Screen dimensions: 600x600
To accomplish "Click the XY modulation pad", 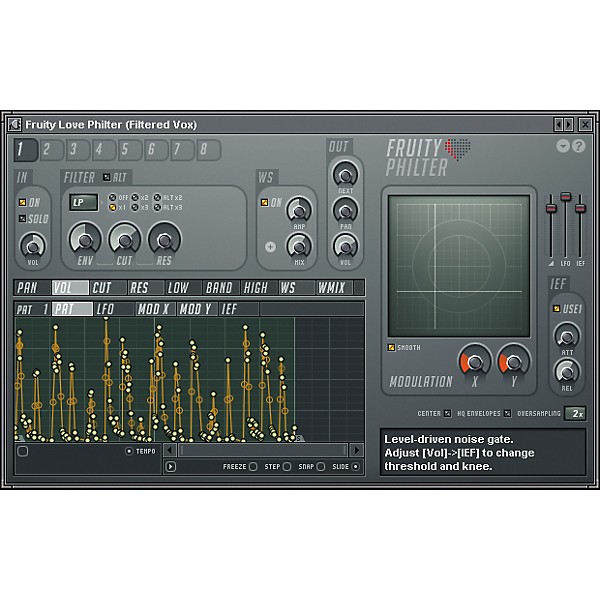I will pos(459,266).
